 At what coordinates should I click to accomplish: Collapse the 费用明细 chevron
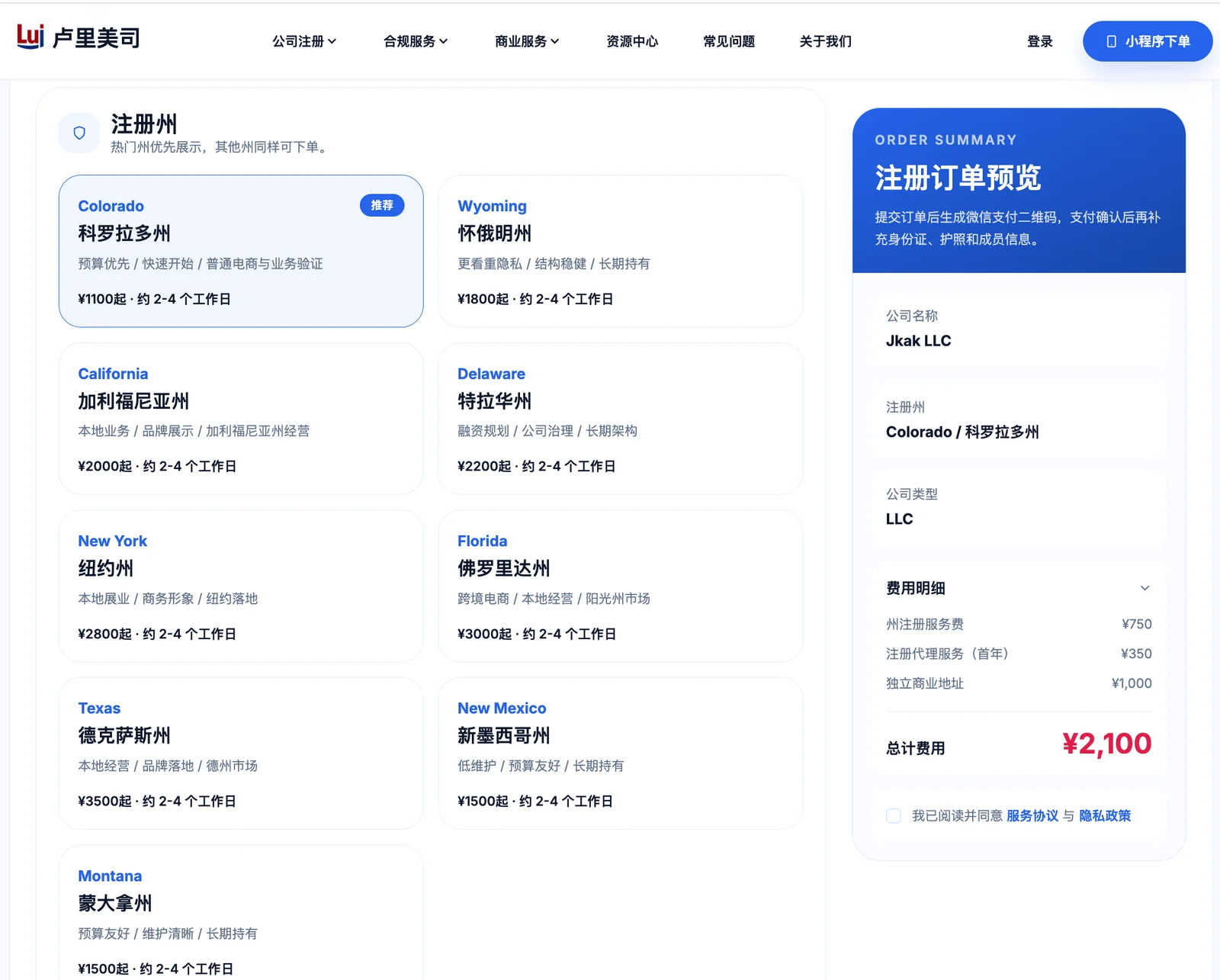tap(1145, 588)
